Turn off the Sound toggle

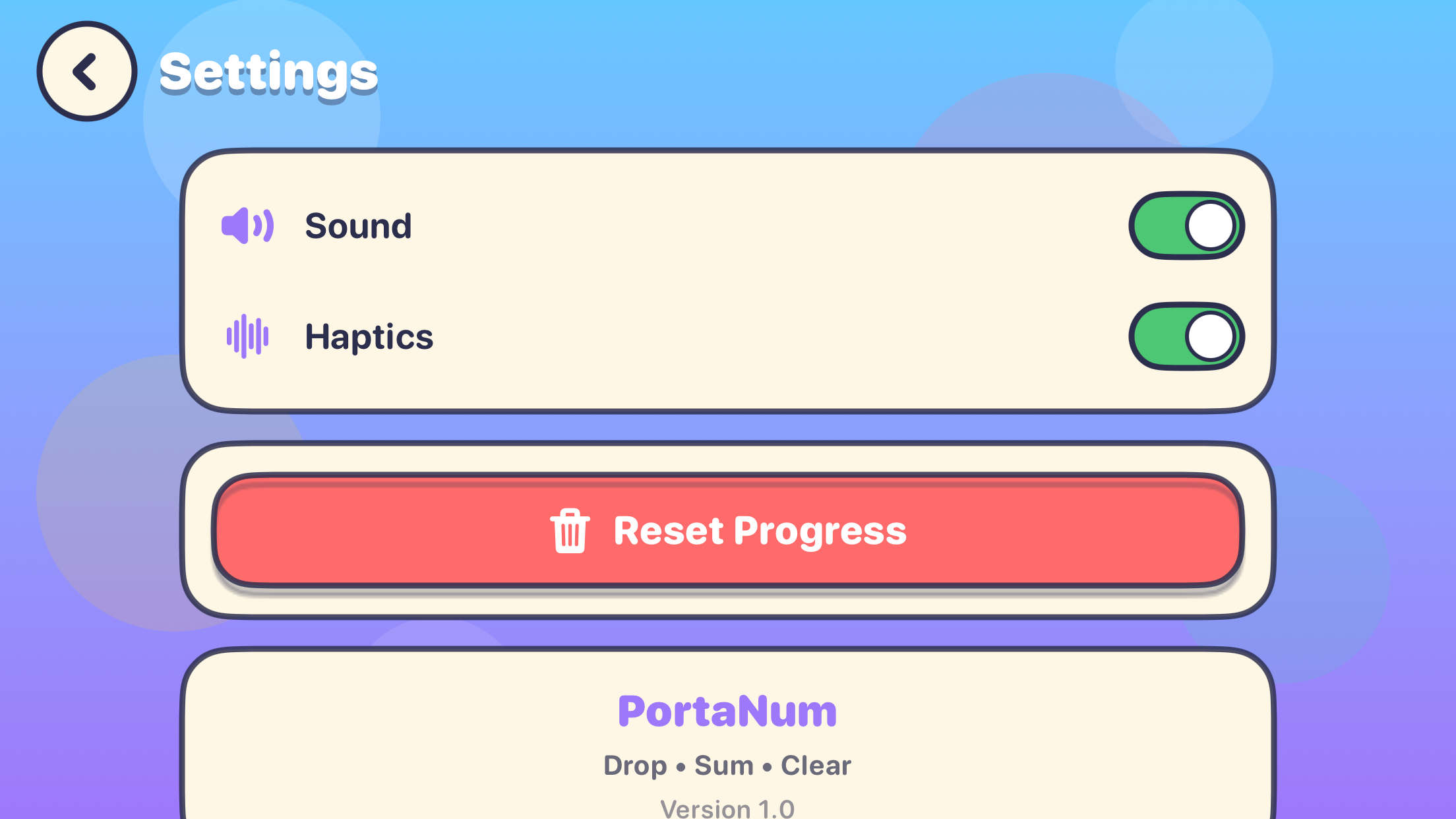(x=1186, y=226)
